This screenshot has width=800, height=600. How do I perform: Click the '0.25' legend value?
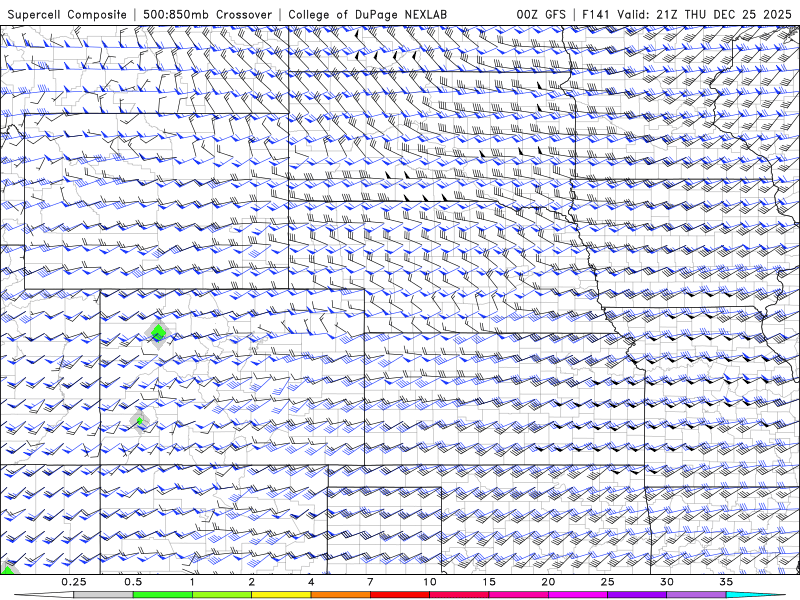73,582
